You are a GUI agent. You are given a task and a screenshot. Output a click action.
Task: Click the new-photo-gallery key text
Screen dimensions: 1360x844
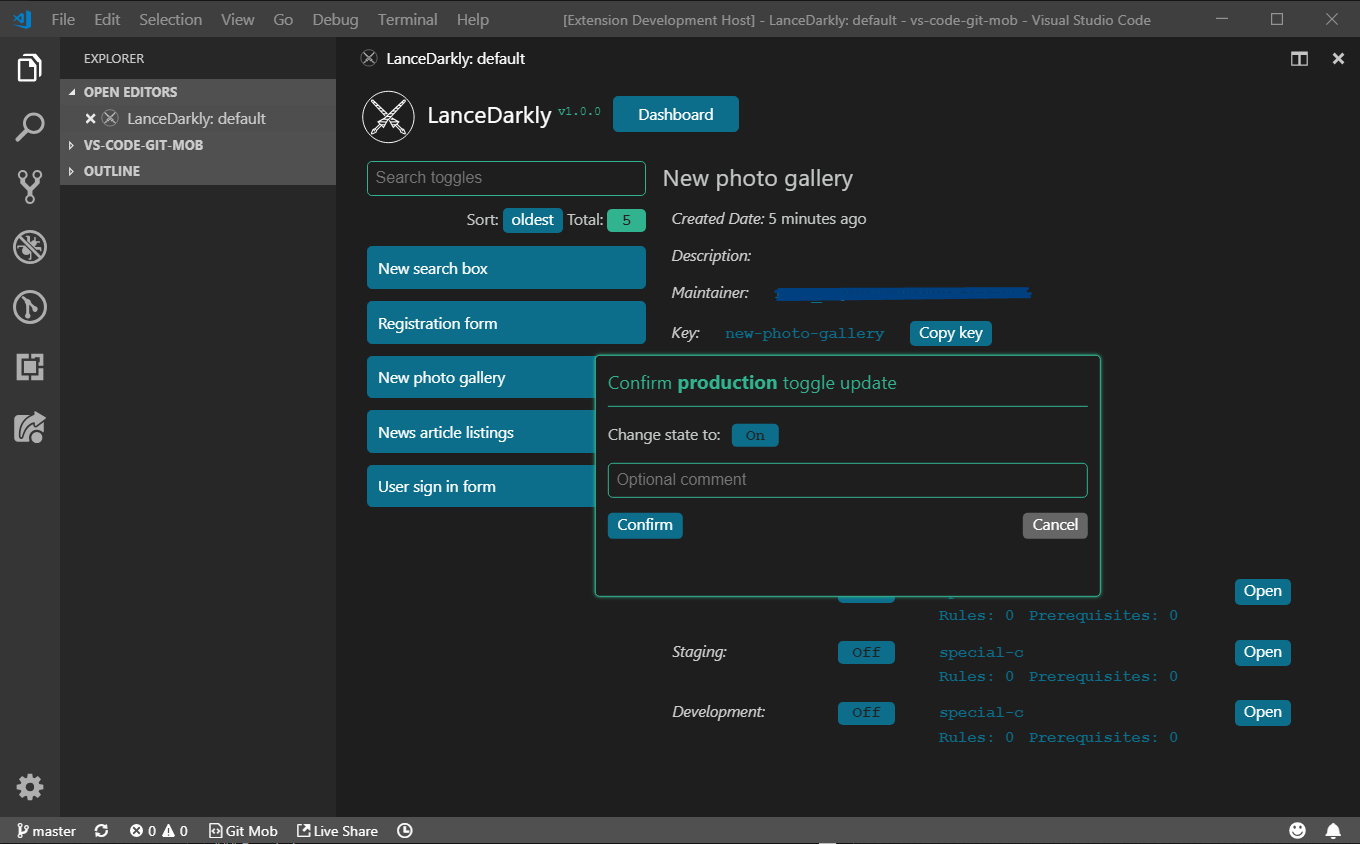coord(805,334)
